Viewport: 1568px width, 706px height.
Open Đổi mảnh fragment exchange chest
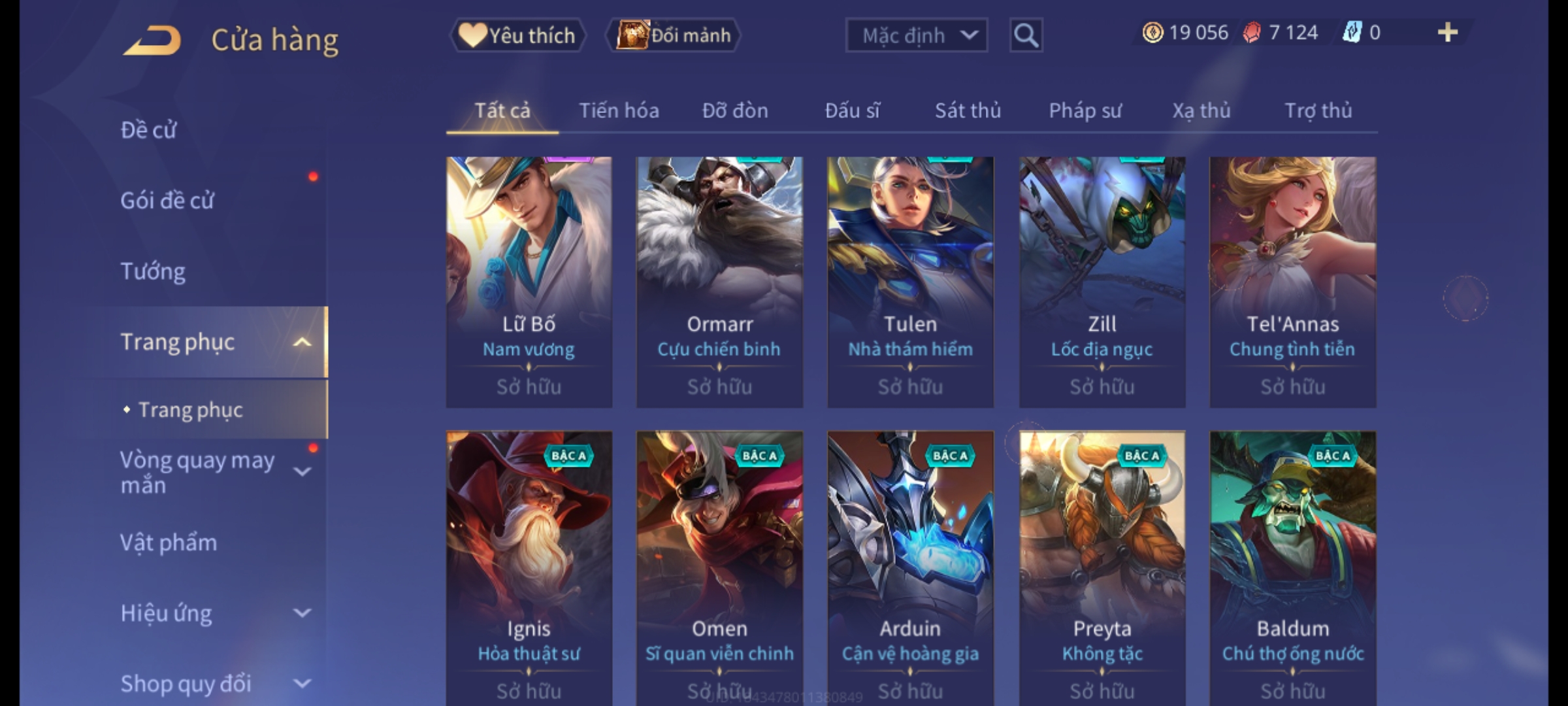(674, 35)
